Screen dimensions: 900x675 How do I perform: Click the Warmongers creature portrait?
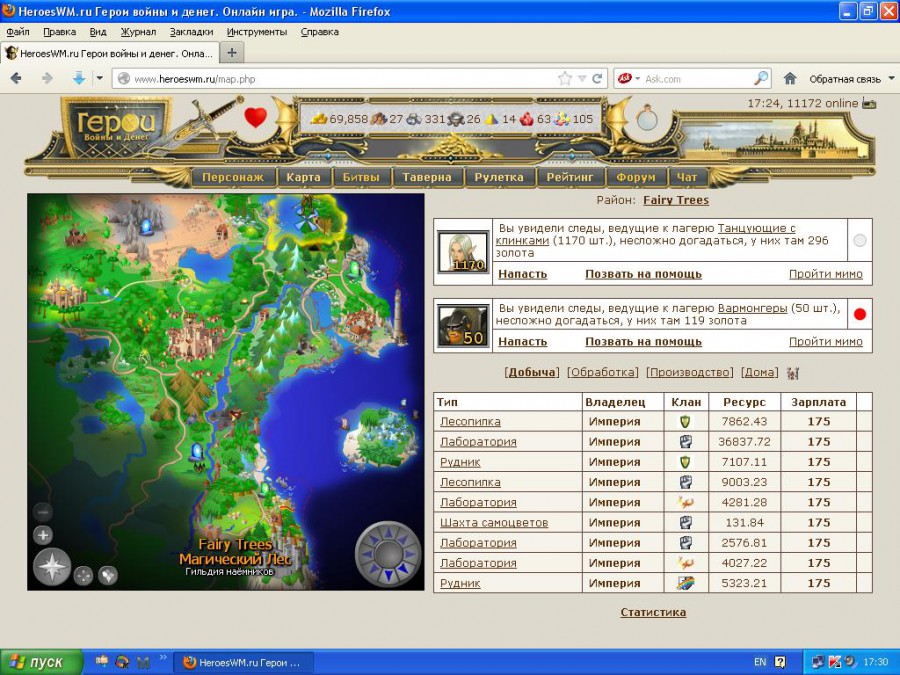(x=463, y=326)
